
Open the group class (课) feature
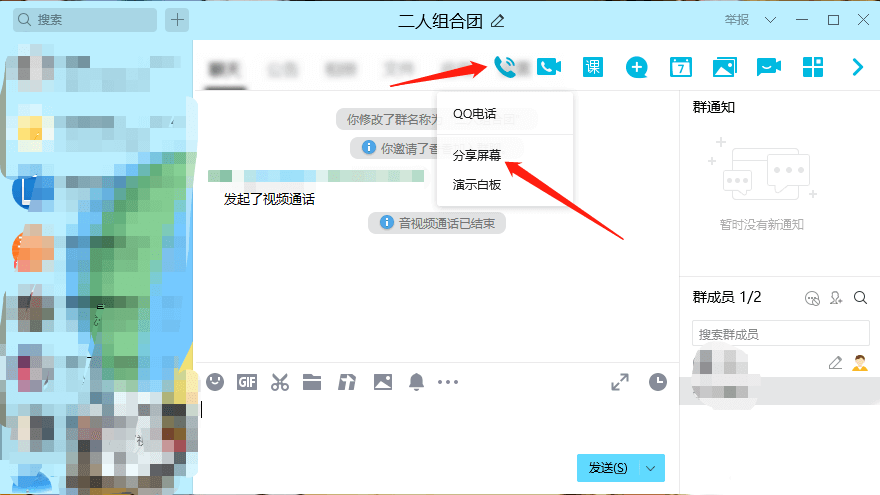[x=593, y=67]
